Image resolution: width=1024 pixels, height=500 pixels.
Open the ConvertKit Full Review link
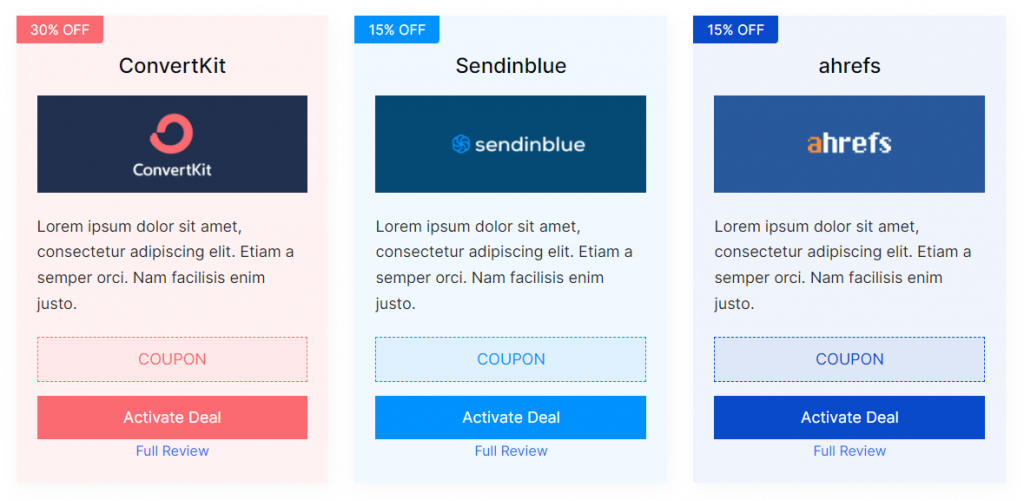[x=172, y=451]
